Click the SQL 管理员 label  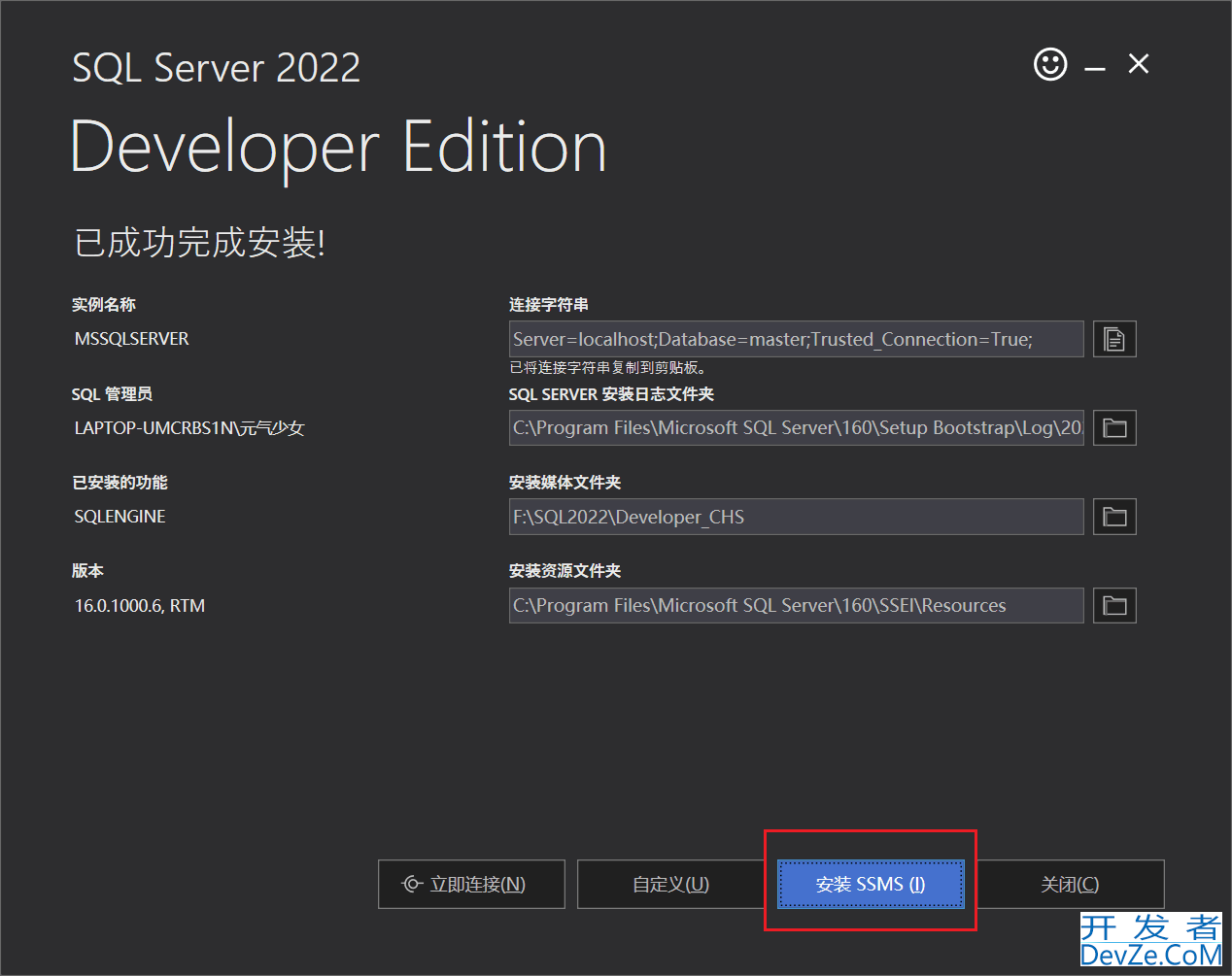(112, 394)
